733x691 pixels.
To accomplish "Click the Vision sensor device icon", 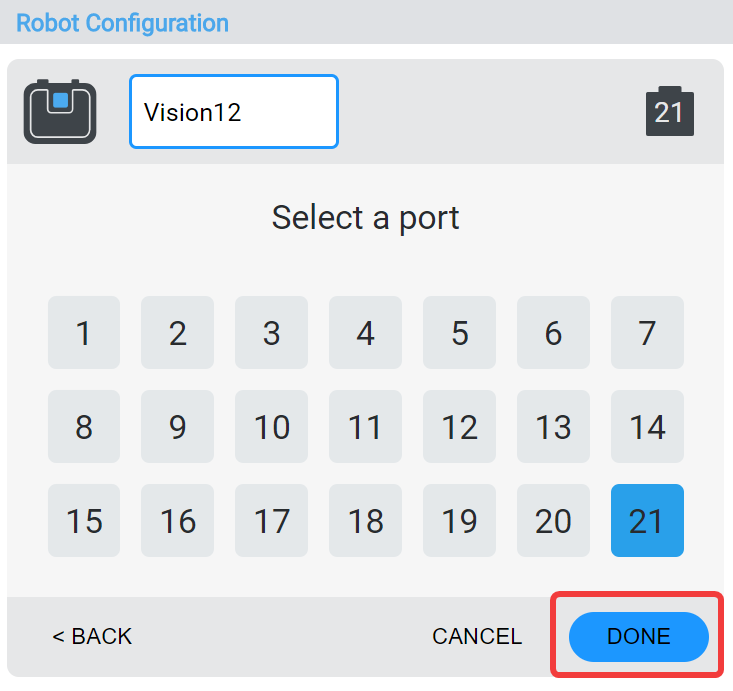I will [x=60, y=111].
